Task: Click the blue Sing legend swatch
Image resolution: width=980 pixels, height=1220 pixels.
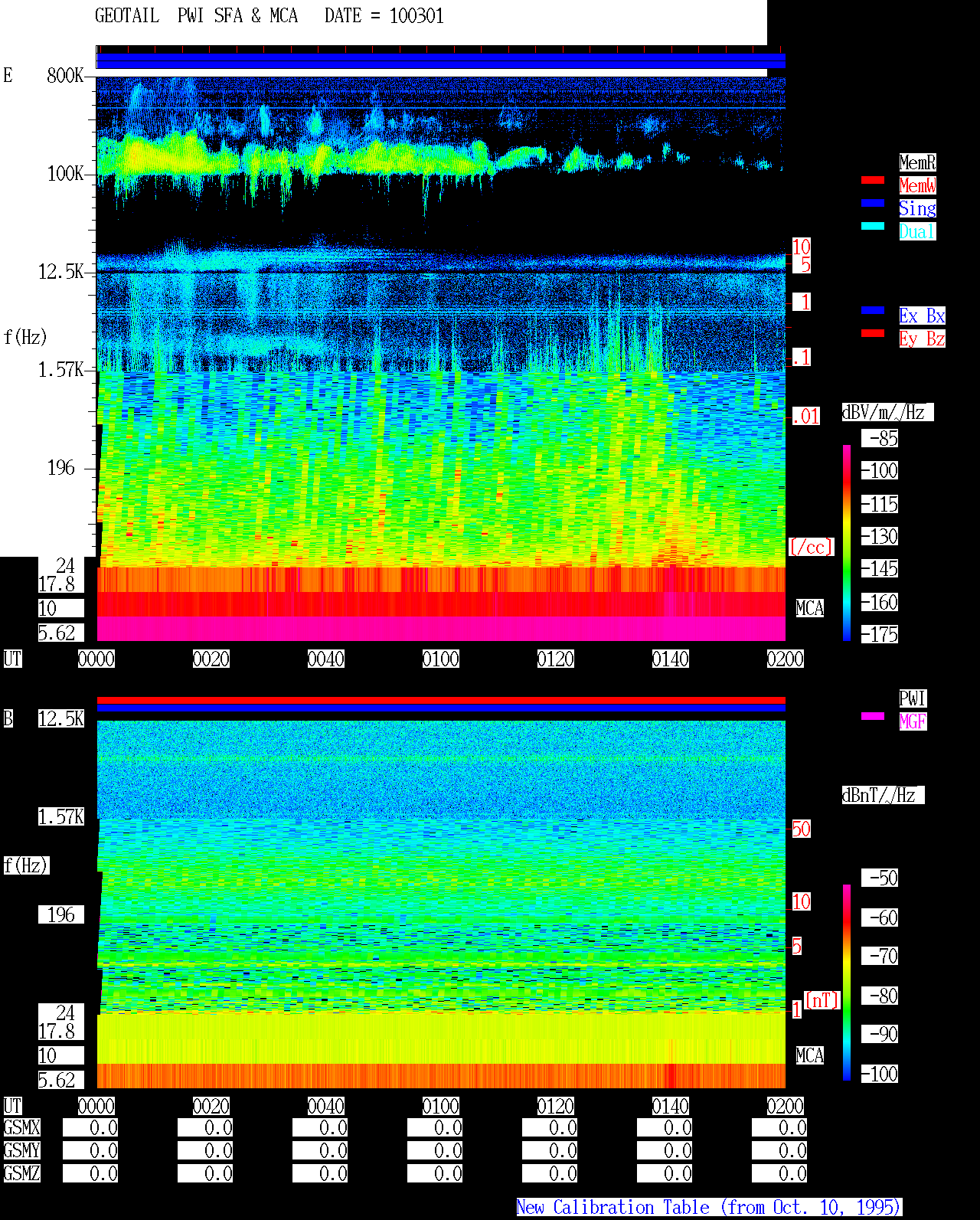Action: click(x=873, y=203)
